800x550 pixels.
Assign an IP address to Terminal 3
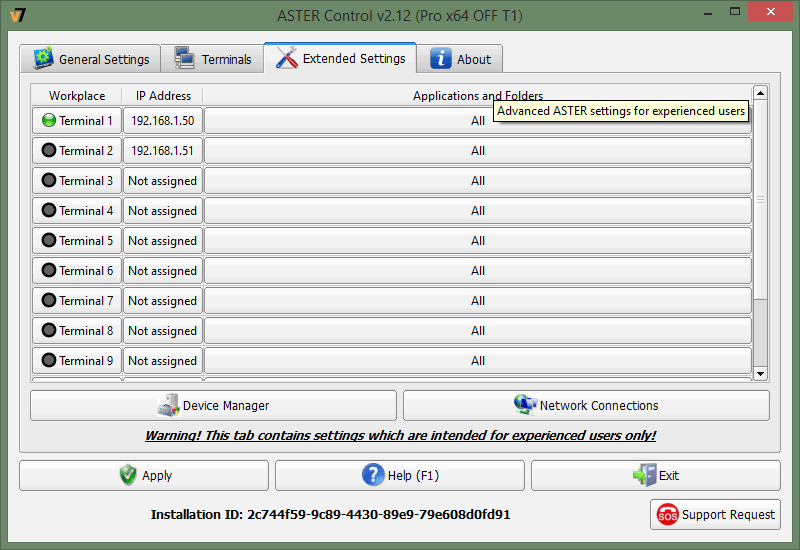[x=163, y=181]
